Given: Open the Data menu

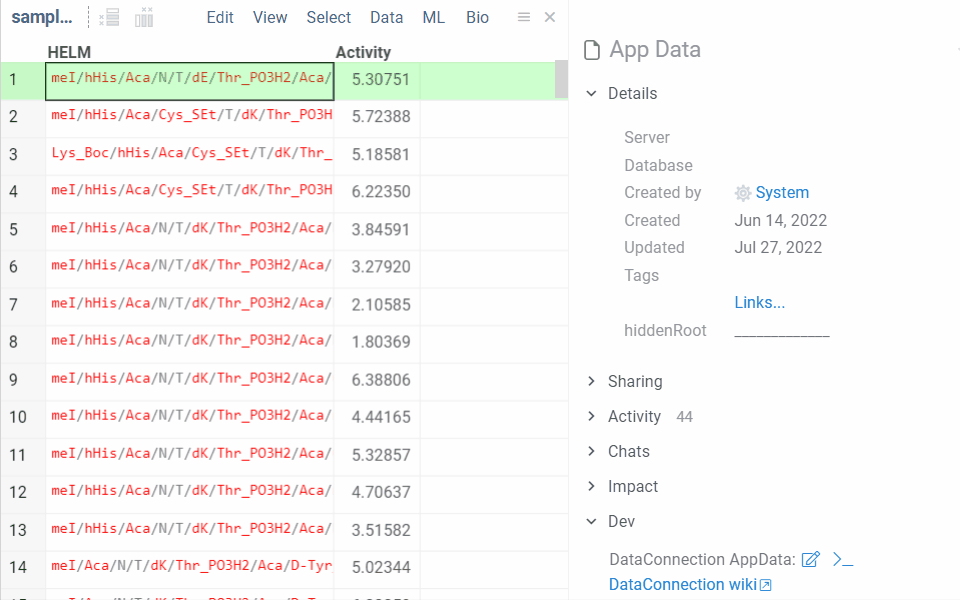Looking at the screenshot, I should point(386,16).
